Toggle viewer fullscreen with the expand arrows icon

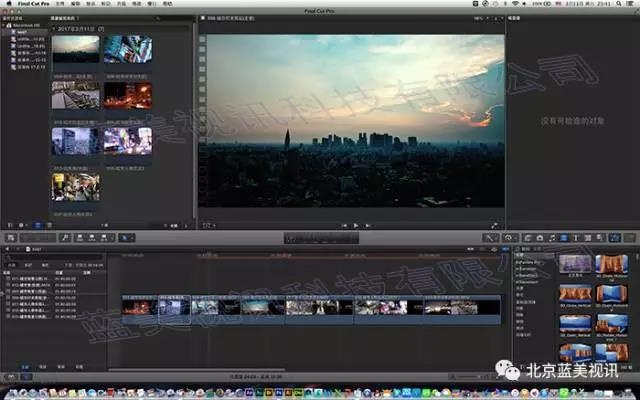(493, 225)
